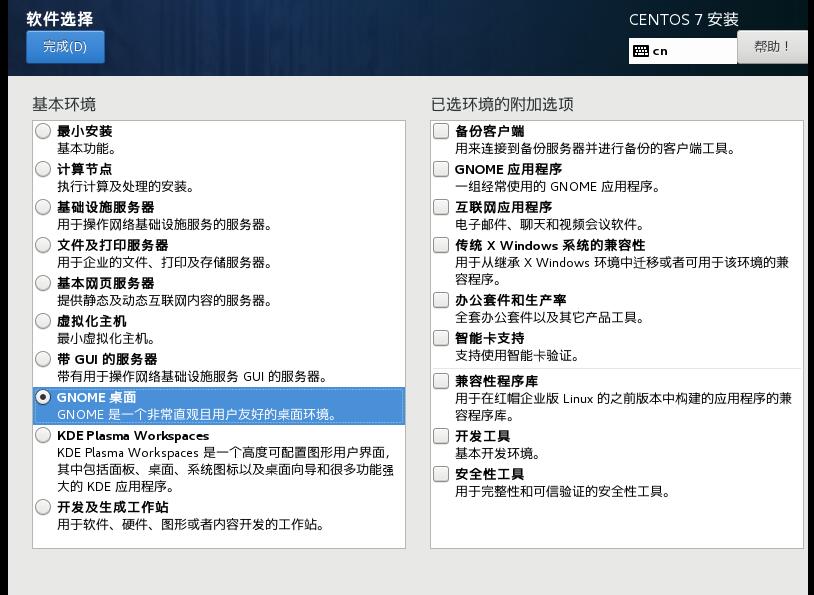Screen dimensions: 814x595
Task: Check the 兼容性程序库 checkbox
Action: point(441,381)
